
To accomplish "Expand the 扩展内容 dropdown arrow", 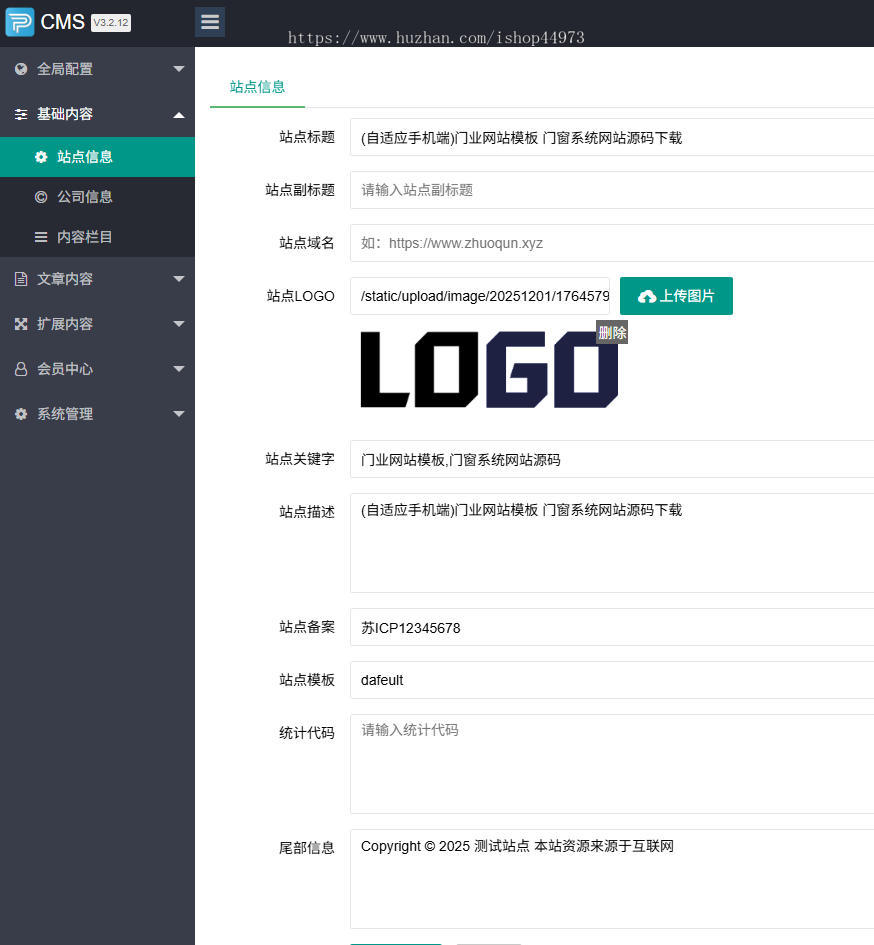I will [x=179, y=323].
